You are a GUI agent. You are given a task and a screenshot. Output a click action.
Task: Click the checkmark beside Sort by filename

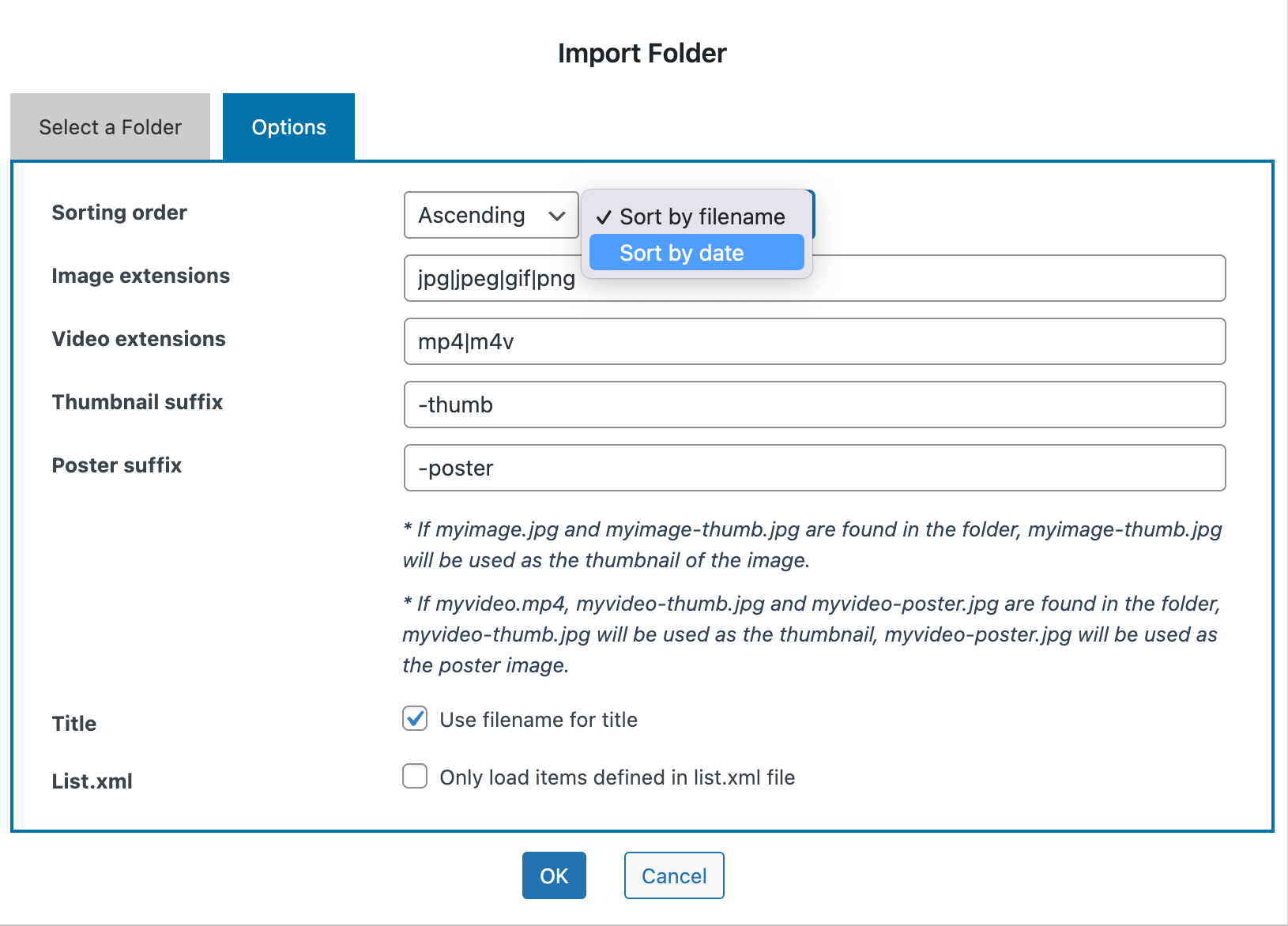coord(604,216)
